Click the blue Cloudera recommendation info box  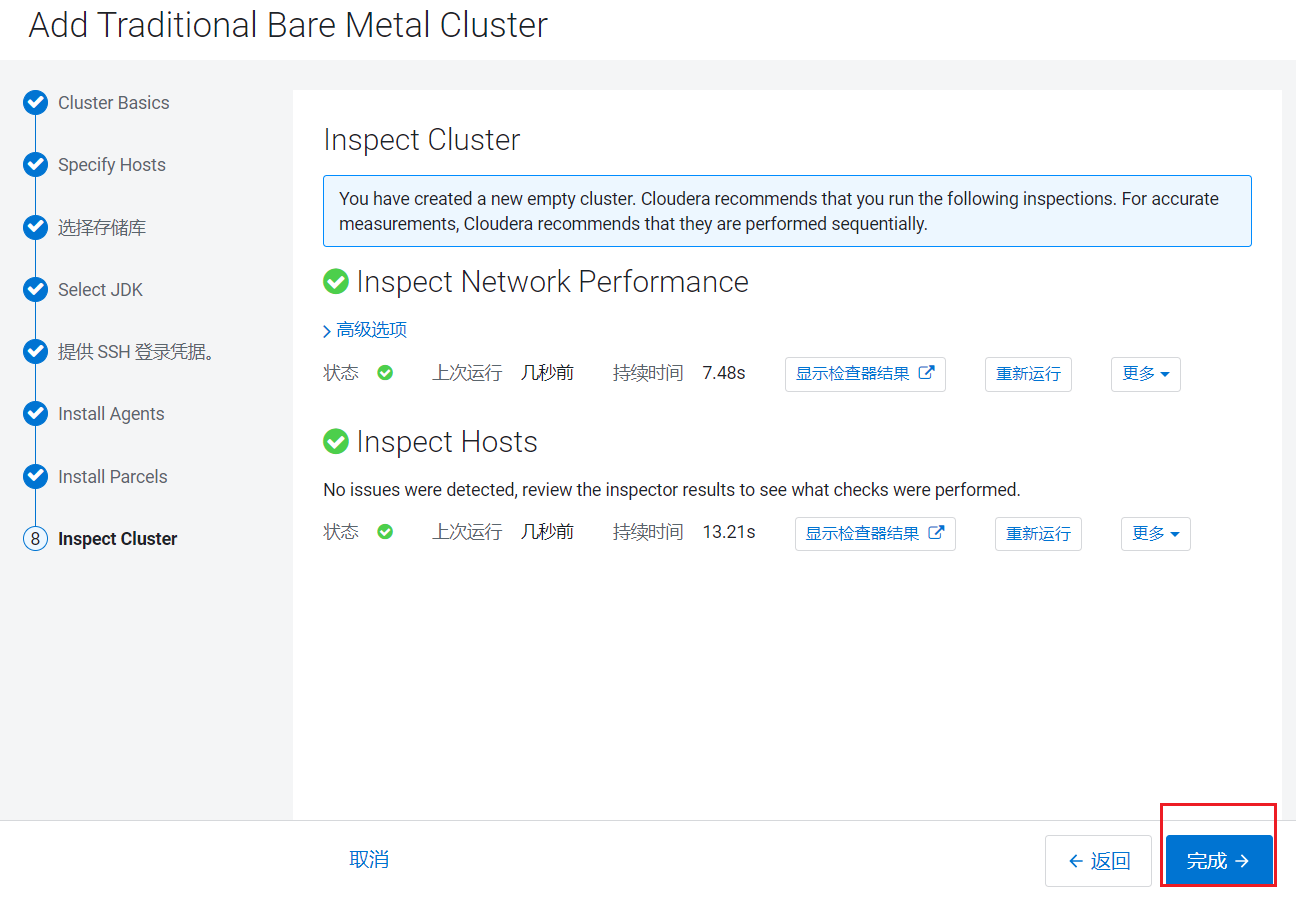click(x=787, y=211)
